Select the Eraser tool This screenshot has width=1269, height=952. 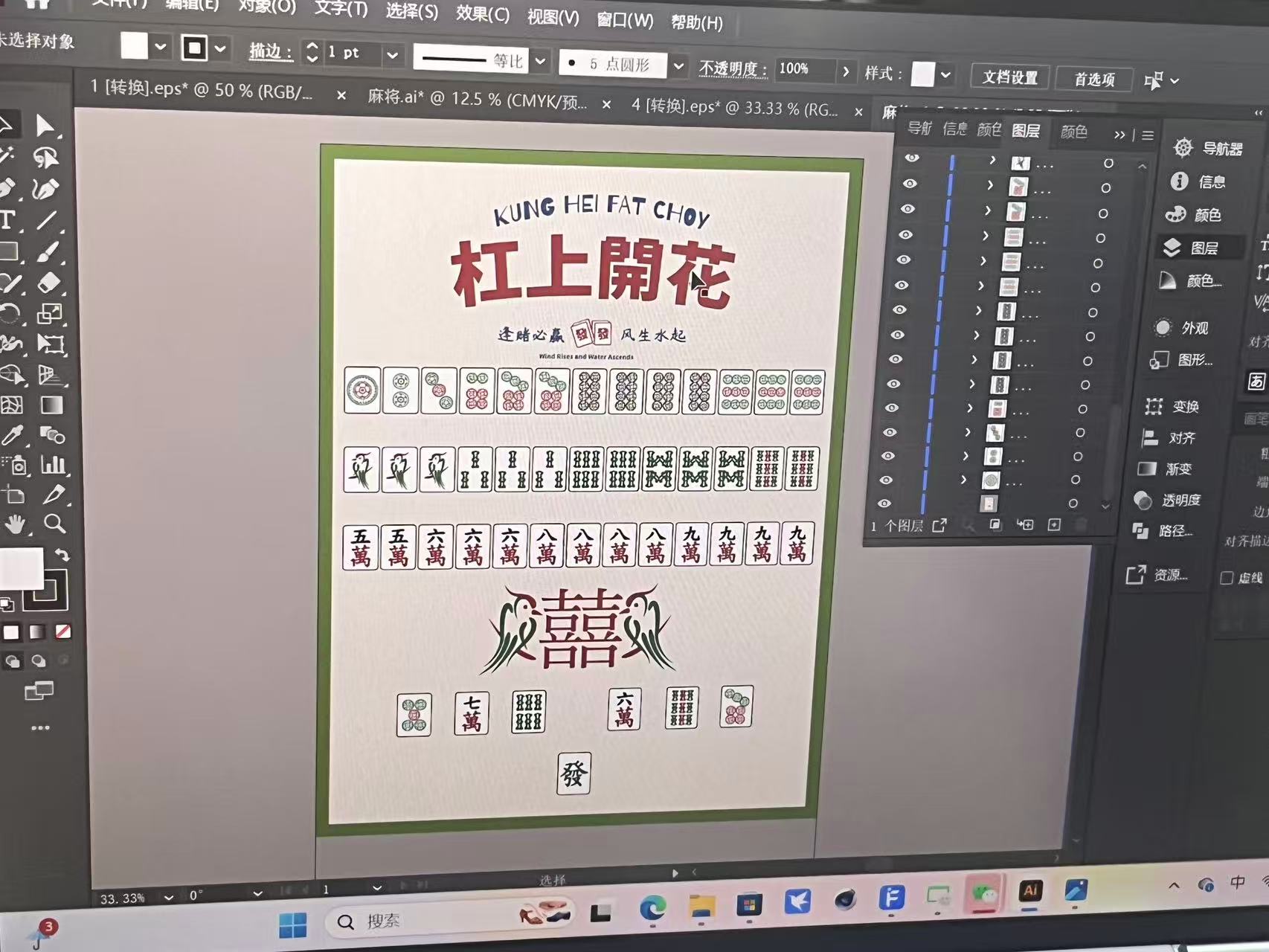click(49, 283)
